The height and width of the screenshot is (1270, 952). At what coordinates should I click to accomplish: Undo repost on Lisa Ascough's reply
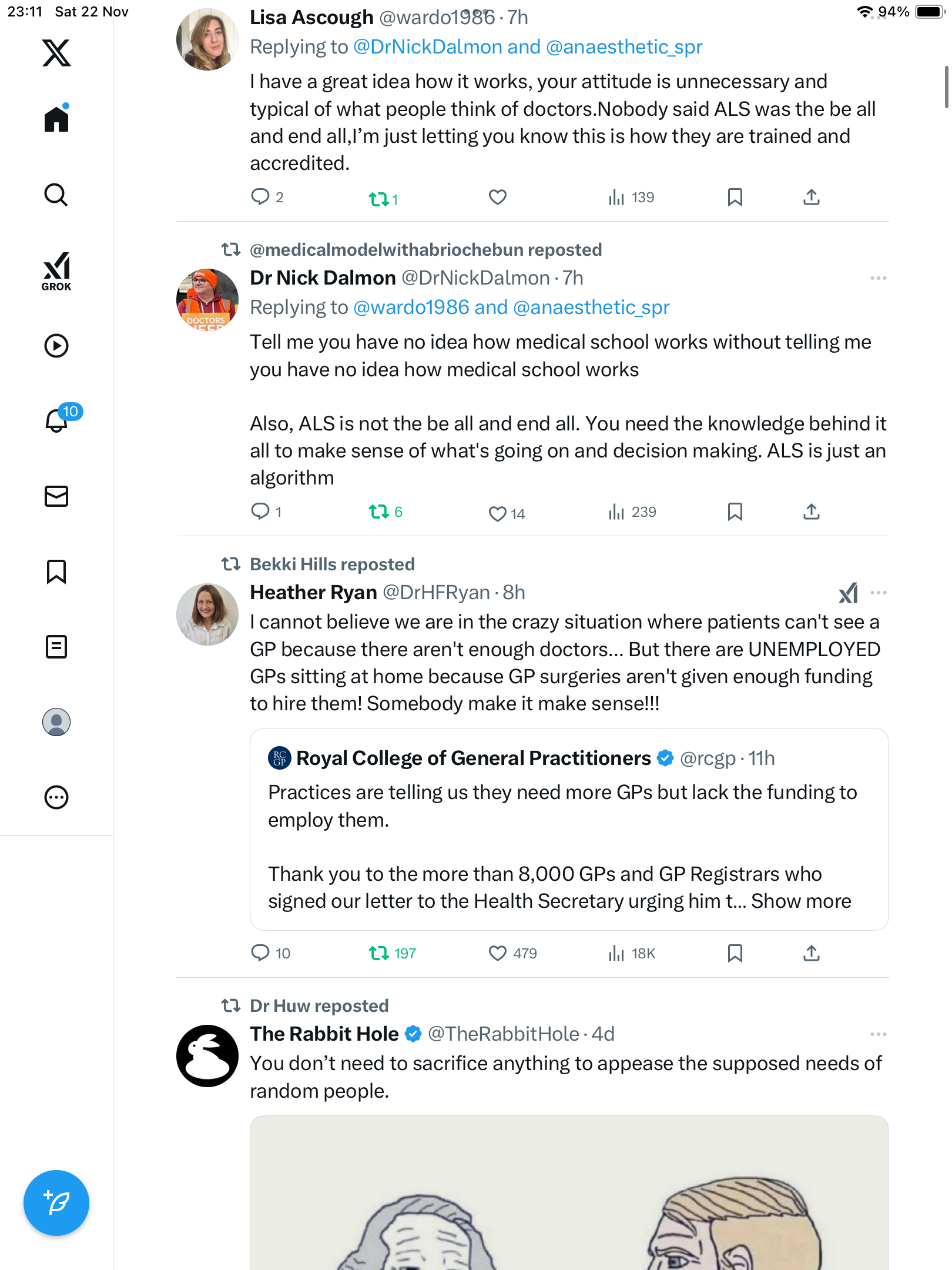379,199
